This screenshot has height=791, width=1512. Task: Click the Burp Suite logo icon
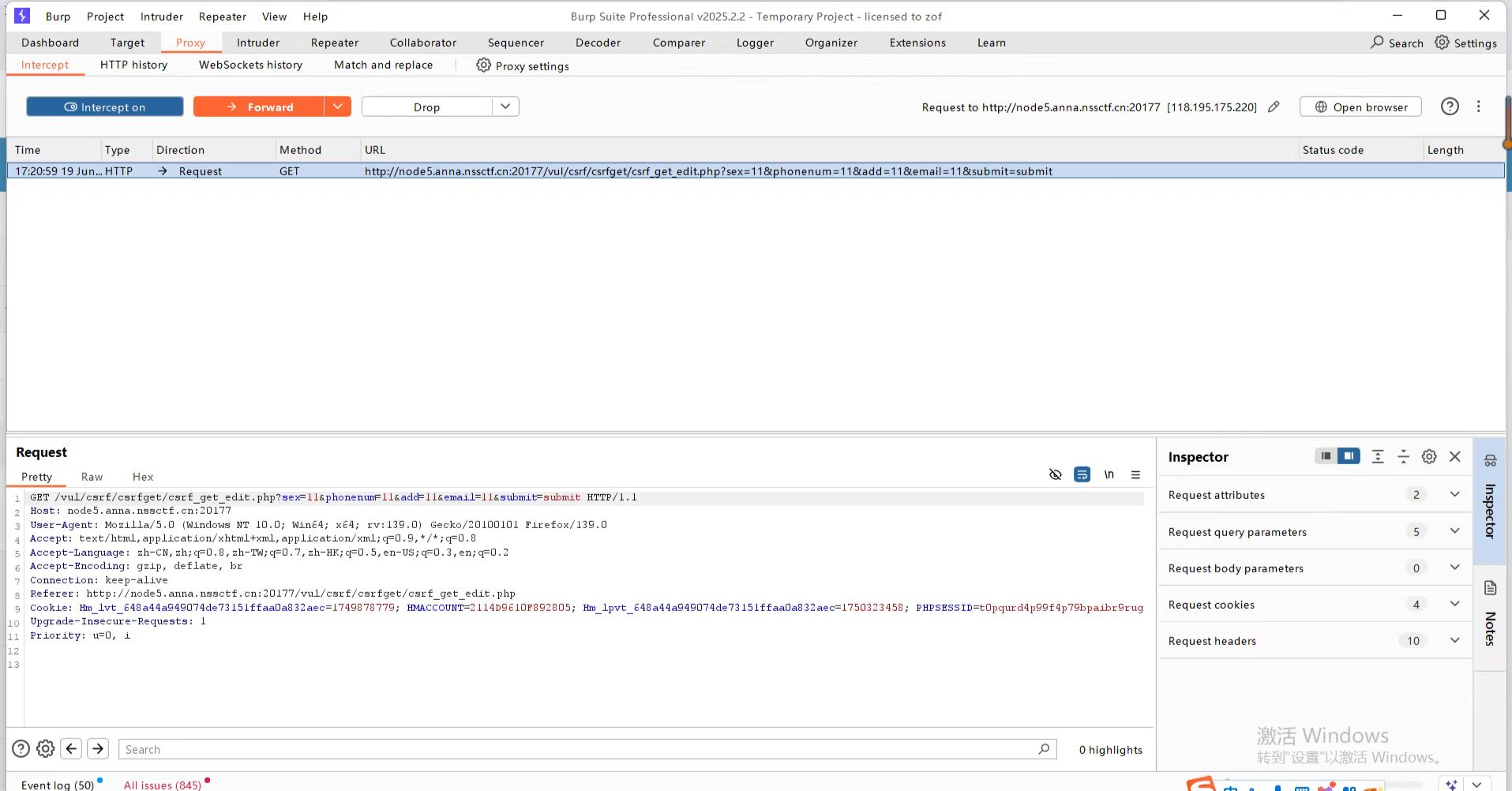[x=22, y=16]
